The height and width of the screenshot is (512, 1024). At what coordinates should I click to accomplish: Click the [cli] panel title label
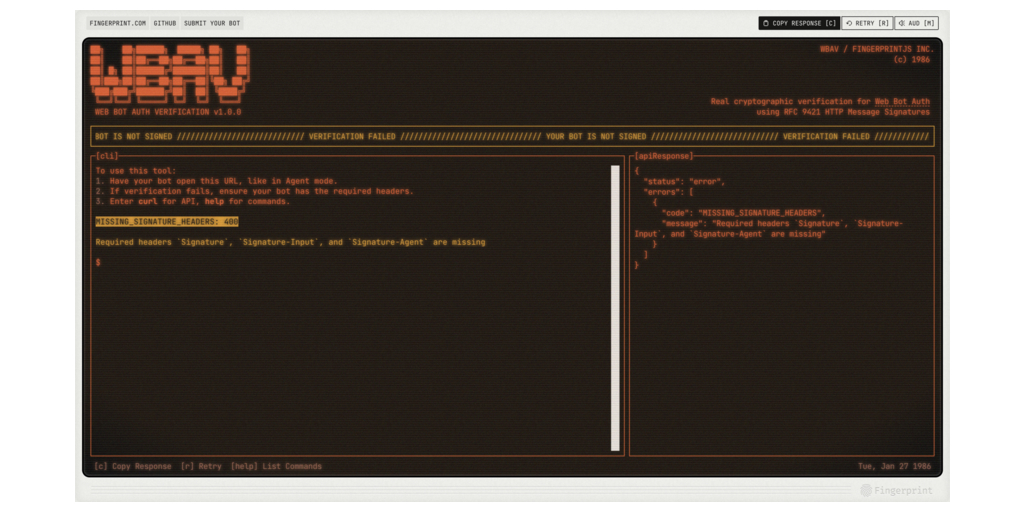point(107,156)
